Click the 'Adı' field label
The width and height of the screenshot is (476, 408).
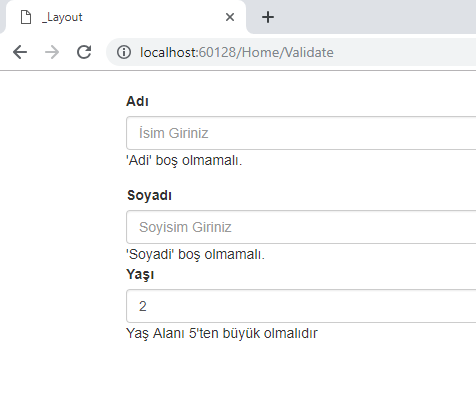[137, 101]
